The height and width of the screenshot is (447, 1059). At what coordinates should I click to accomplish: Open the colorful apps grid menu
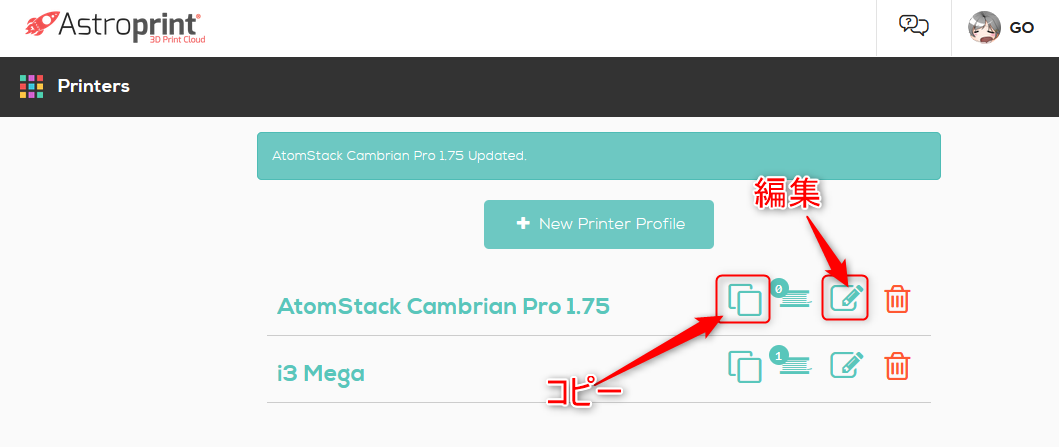[31, 86]
